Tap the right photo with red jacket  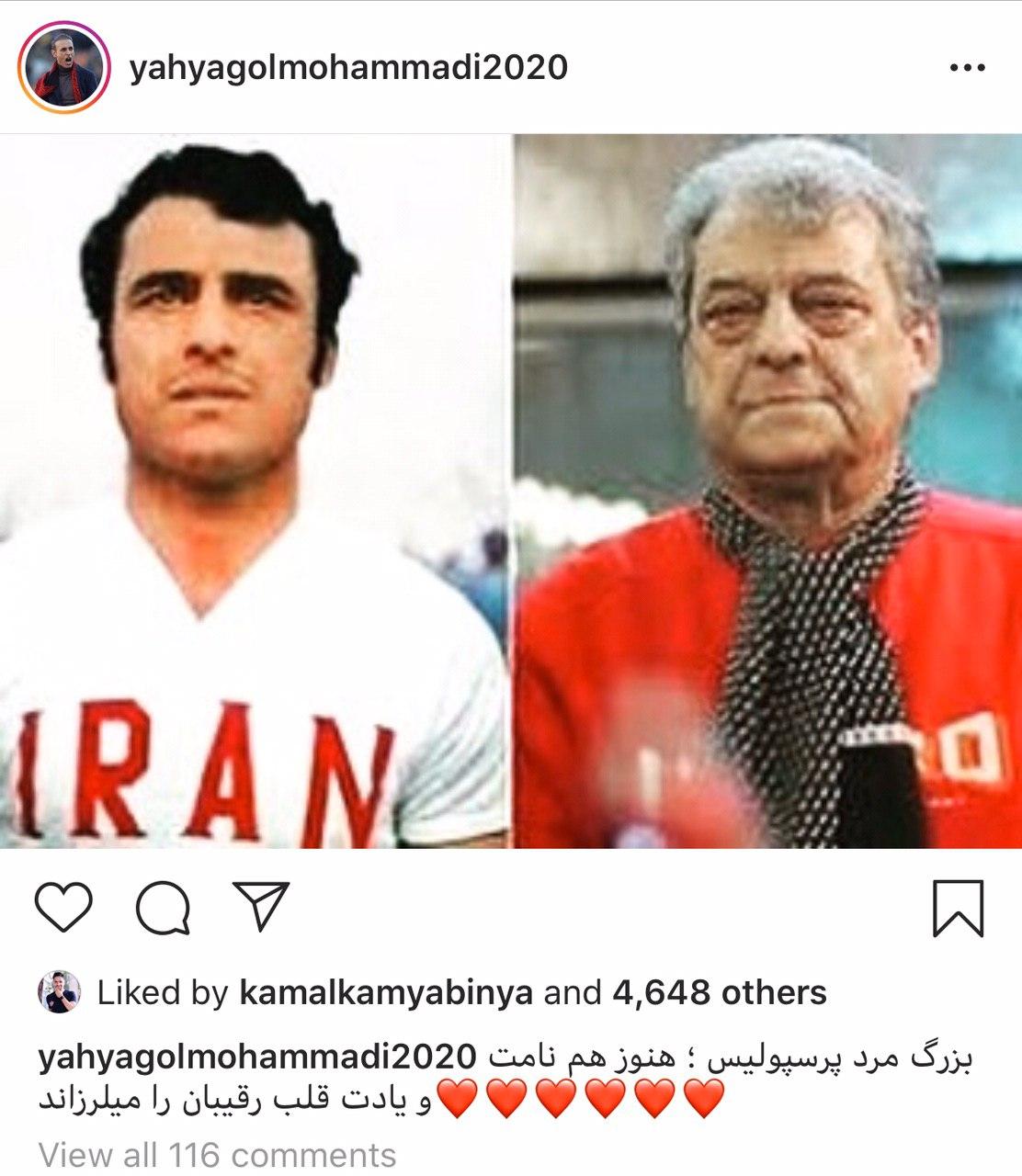point(767,492)
